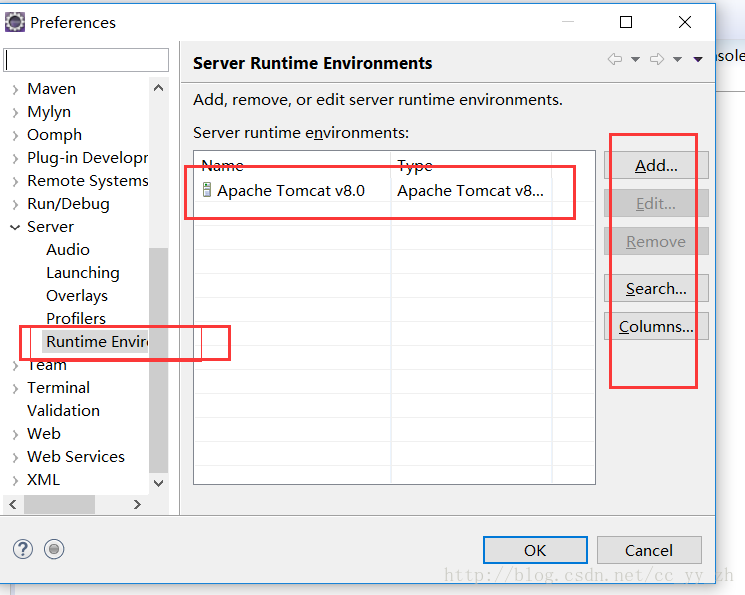
Task: Select Audio under Server
Action: point(68,250)
